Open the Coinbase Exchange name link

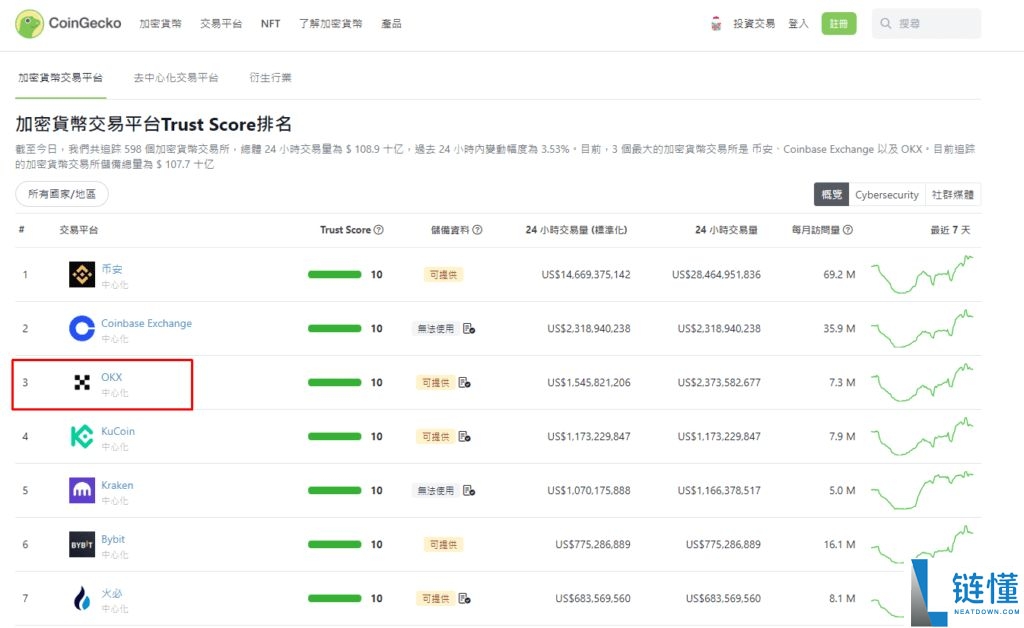click(146, 323)
